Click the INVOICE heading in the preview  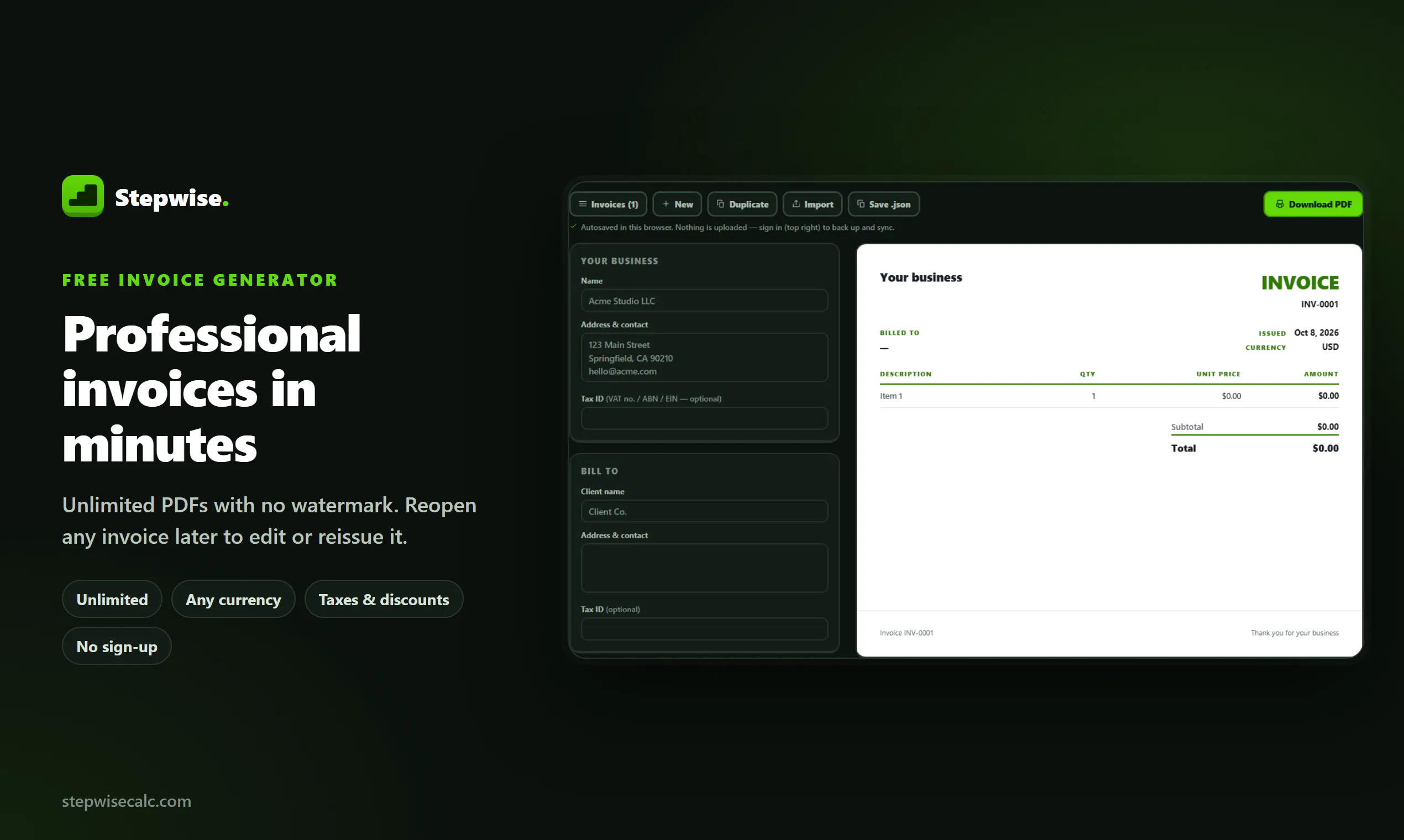pos(1300,282)
